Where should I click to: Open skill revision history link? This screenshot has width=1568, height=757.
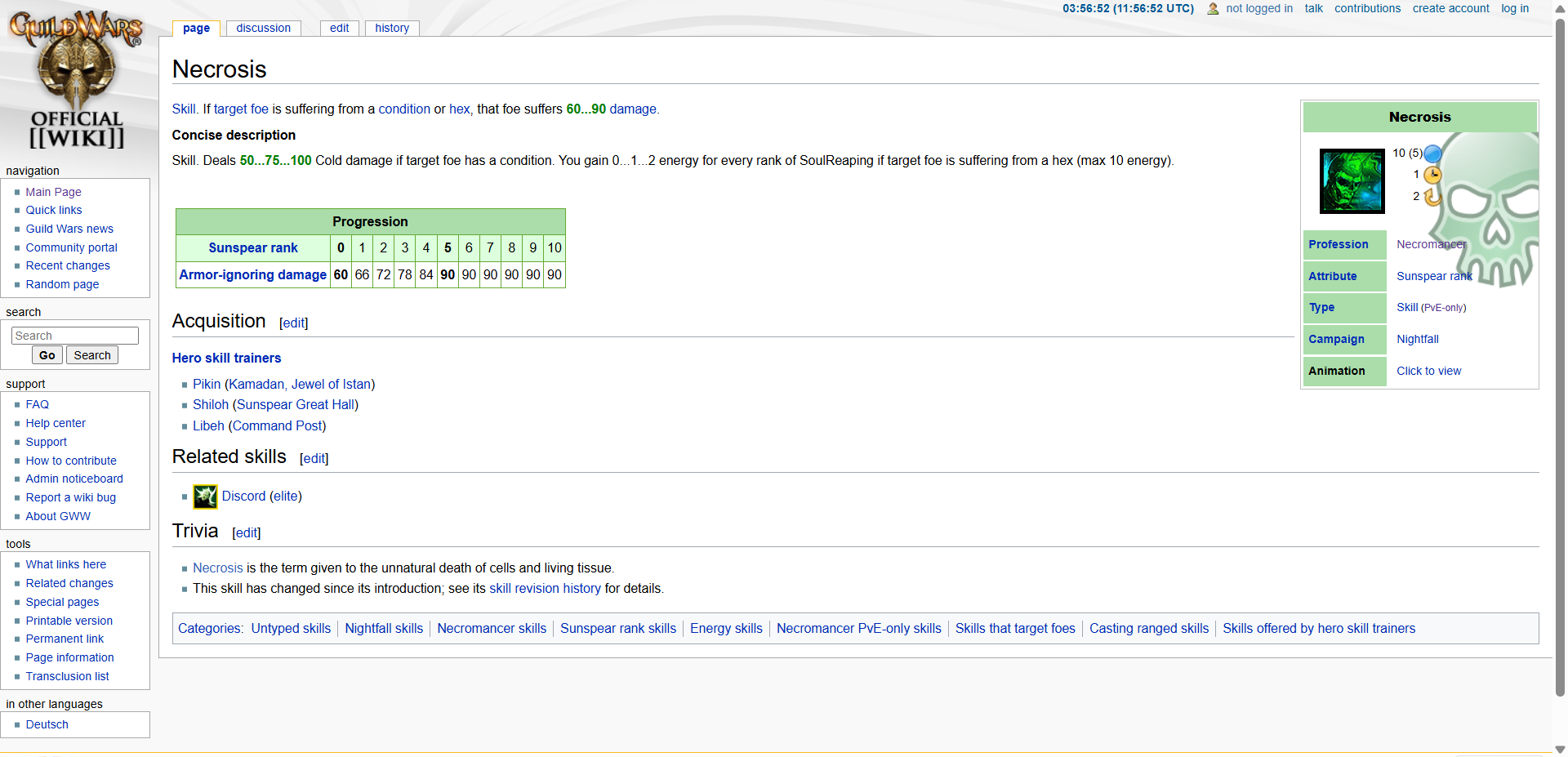click(x=545, y=588)
